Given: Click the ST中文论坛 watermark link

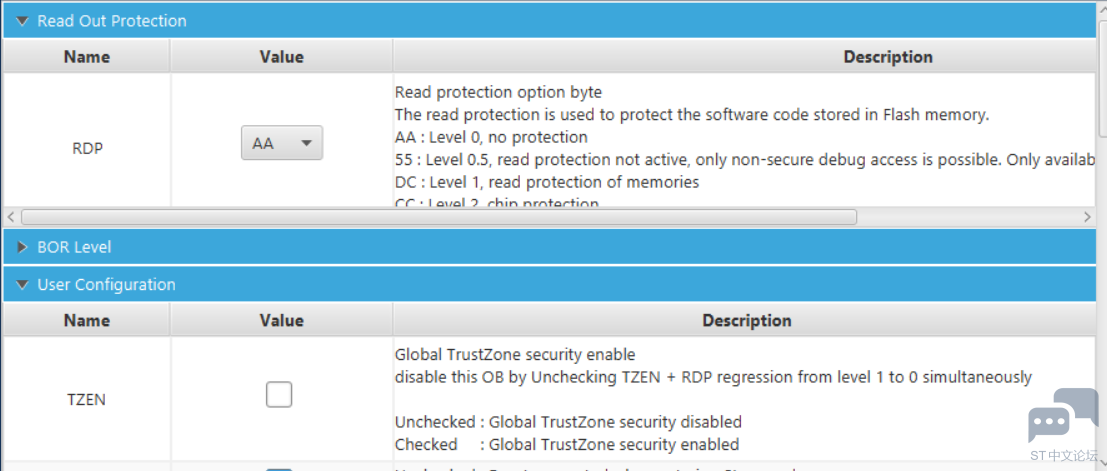Looking at the screenshot, I should pos(1063,455).
